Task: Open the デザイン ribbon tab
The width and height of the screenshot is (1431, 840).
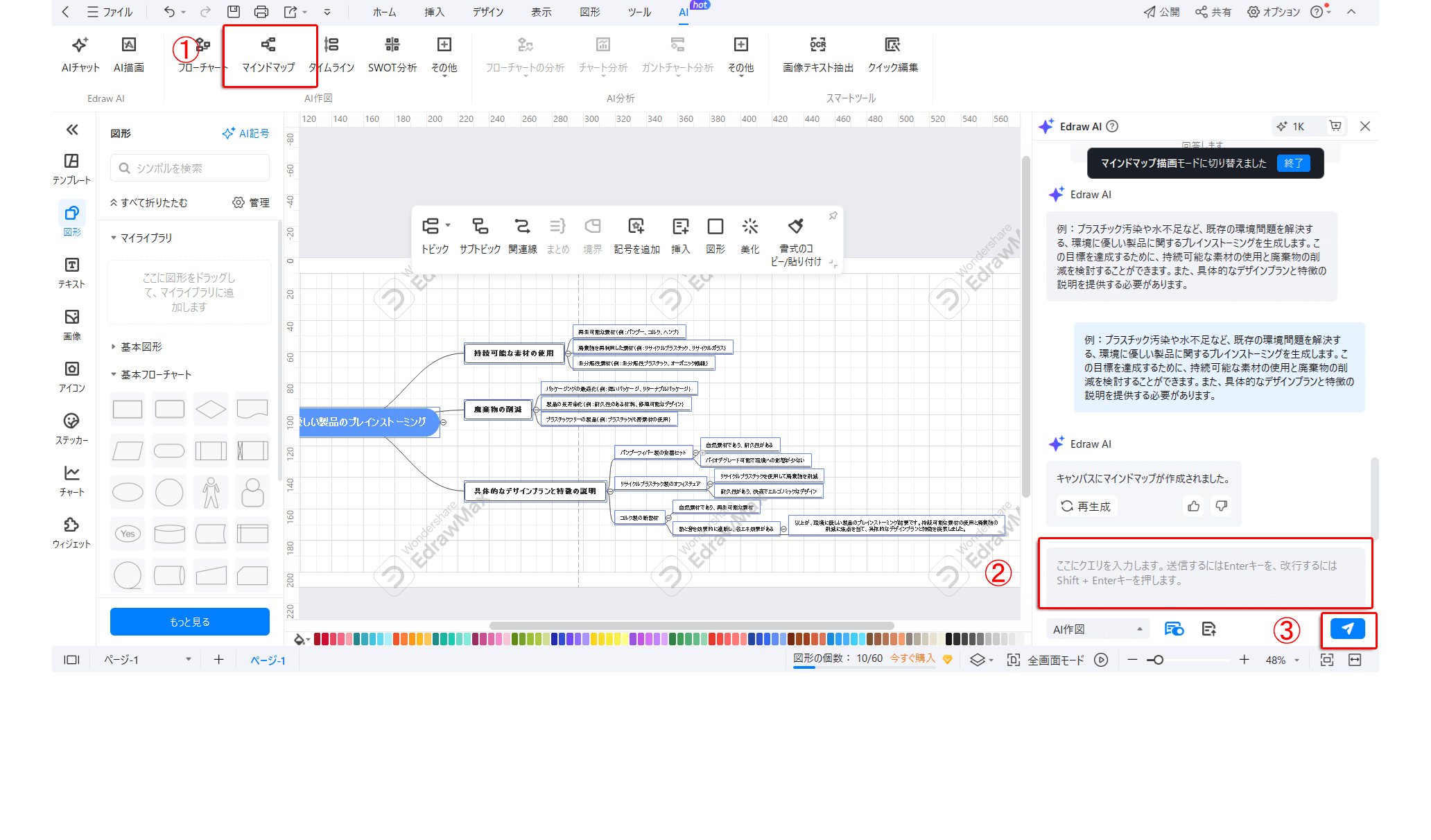Action: (x=488, y=12)
